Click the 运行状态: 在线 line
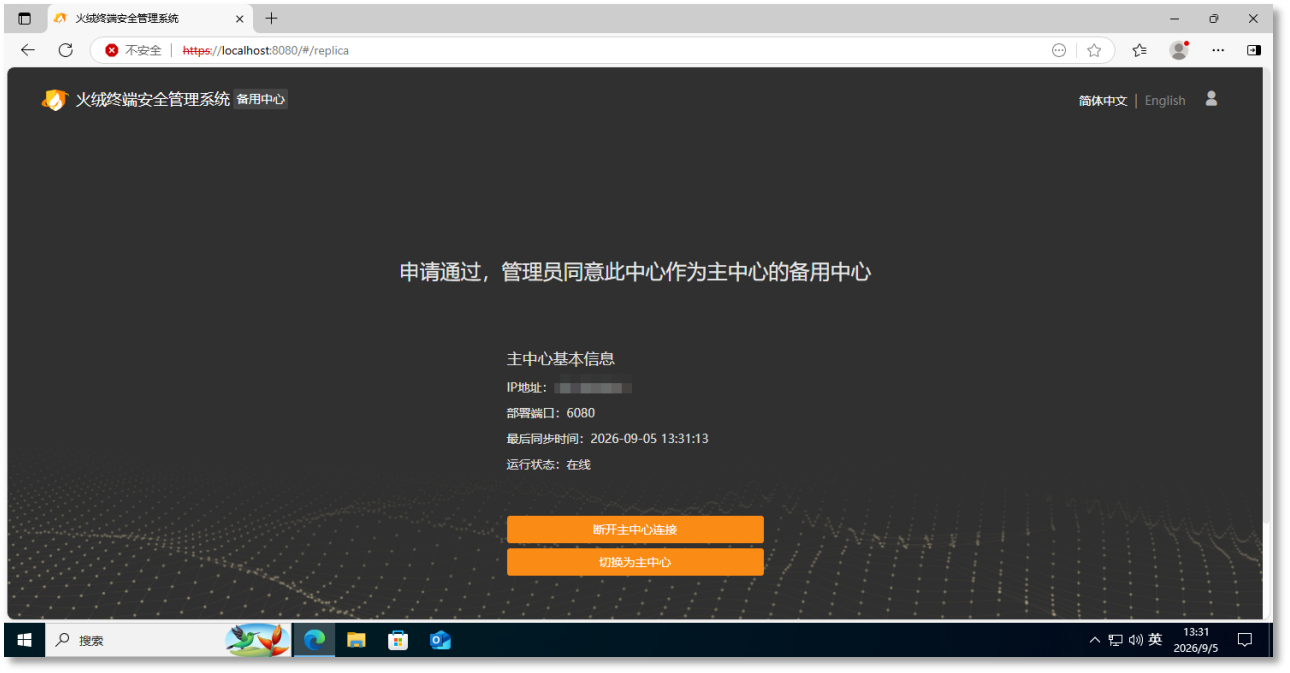This screenshot has height=673, width=1290. [x=549, y=464]
